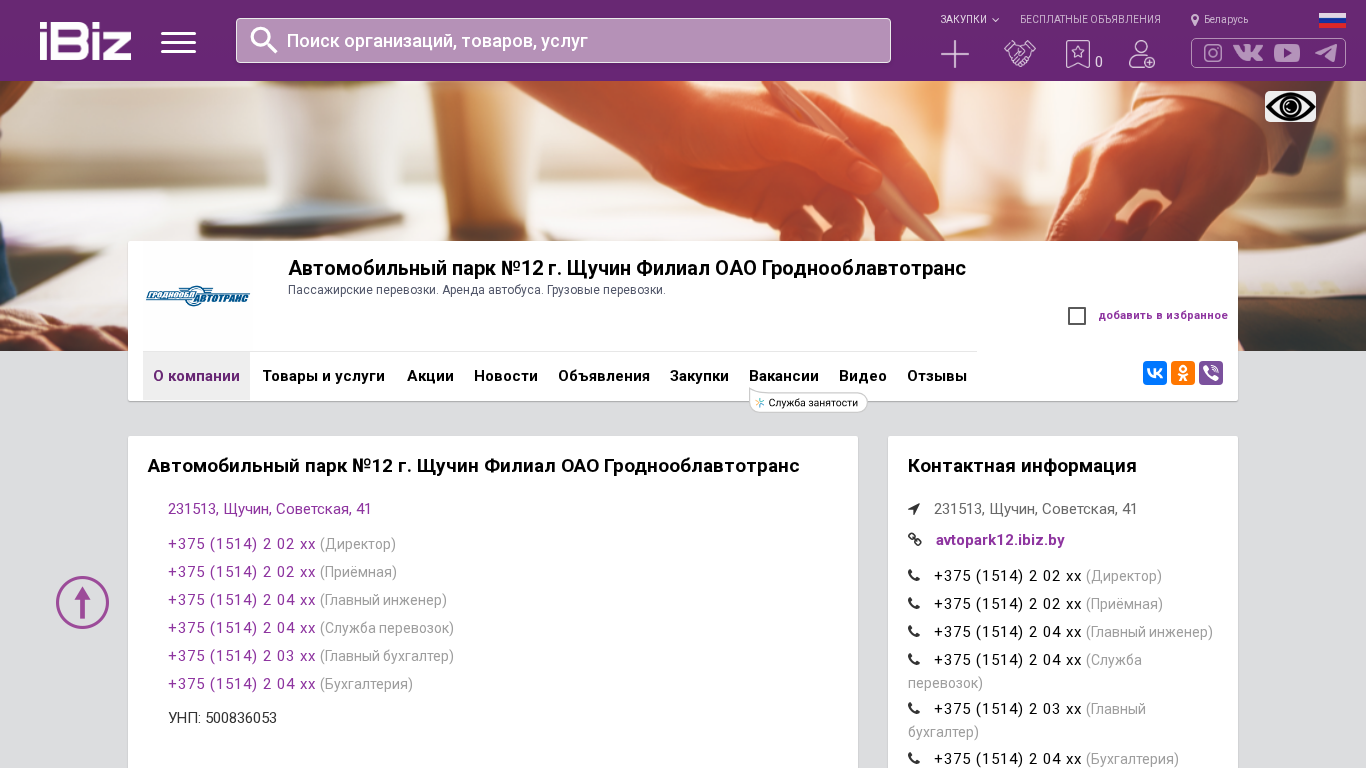Screen dimensions: 1366x768
Task: Toggle the accessibility eye view mode
Action: point(1290,106)
